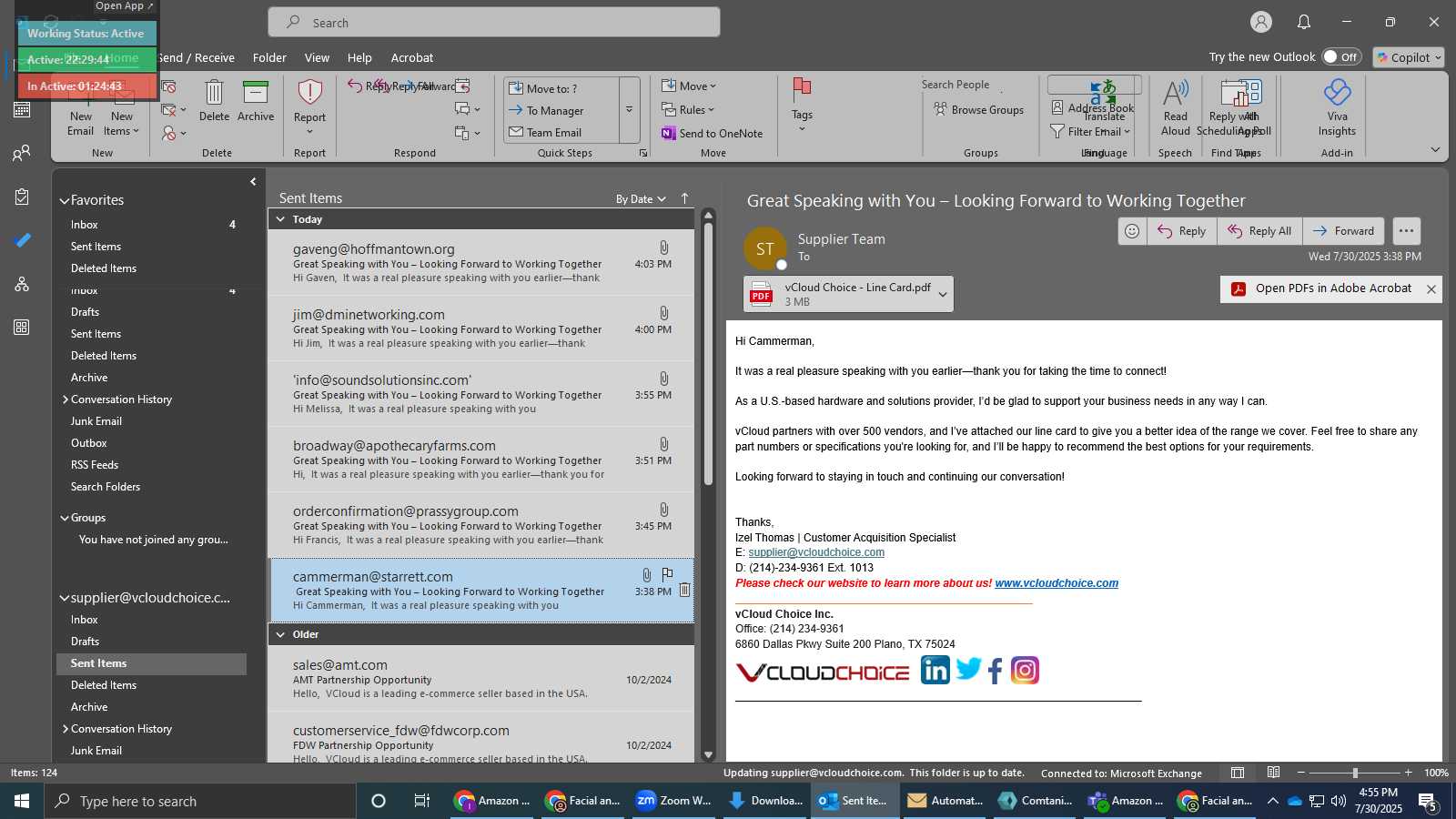Image resolution: width=1456 pixels, height=819 pixels.
Task: Open the Send / Receive tab
Action: 196,57
